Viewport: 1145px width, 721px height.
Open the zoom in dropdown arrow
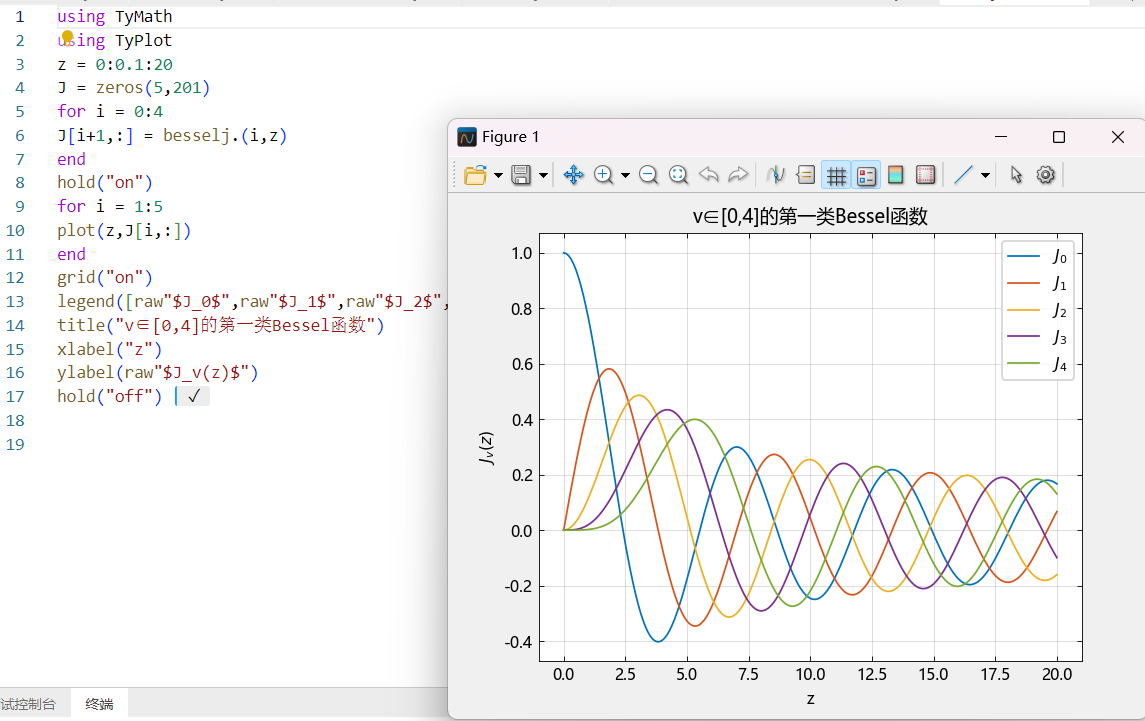click(x=625, y=175)
